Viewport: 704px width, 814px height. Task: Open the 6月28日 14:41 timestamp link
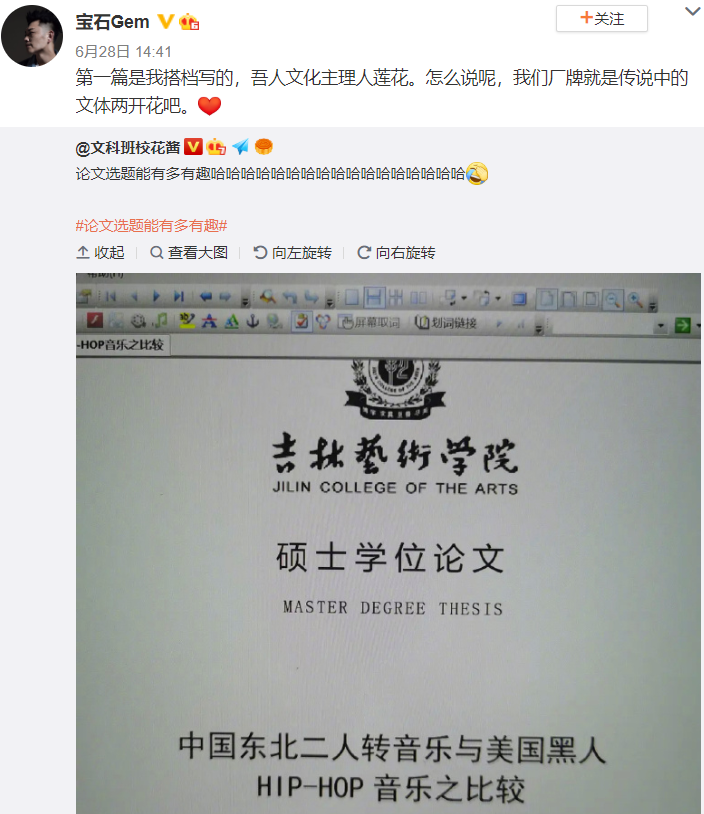123,51
